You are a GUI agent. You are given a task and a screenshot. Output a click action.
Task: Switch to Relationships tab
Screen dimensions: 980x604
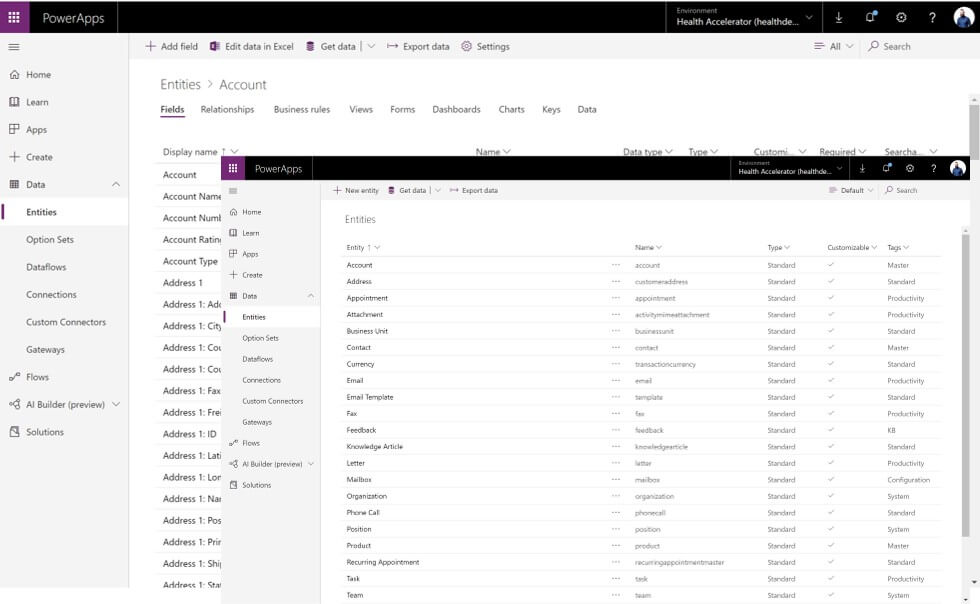click(228, 109)
